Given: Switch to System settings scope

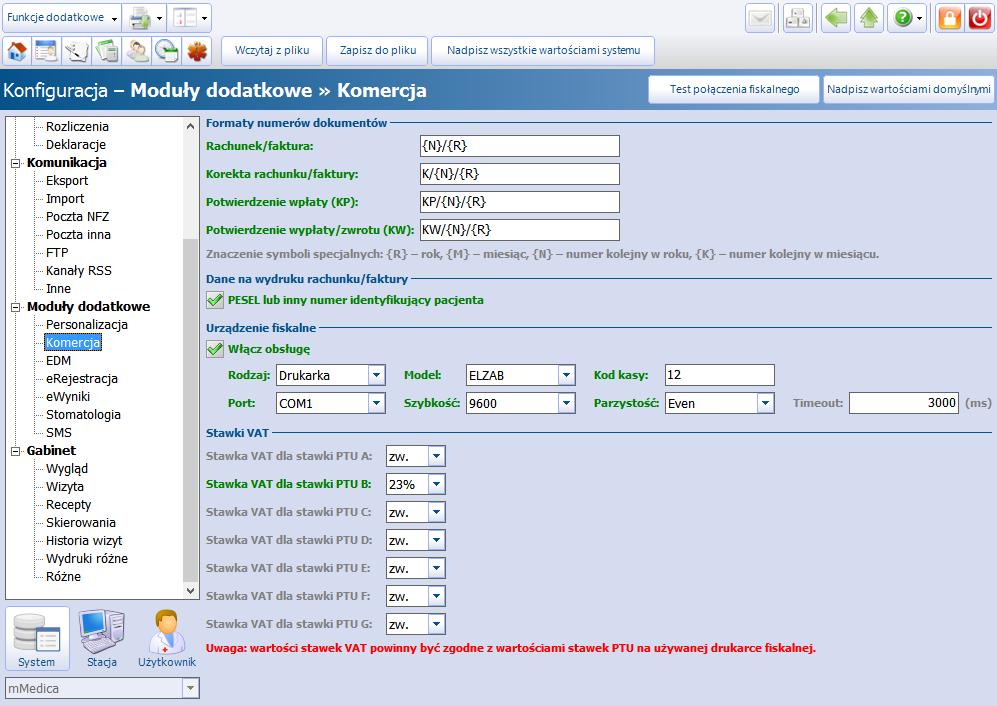Looking at the screenshot, I should point(37,639).
